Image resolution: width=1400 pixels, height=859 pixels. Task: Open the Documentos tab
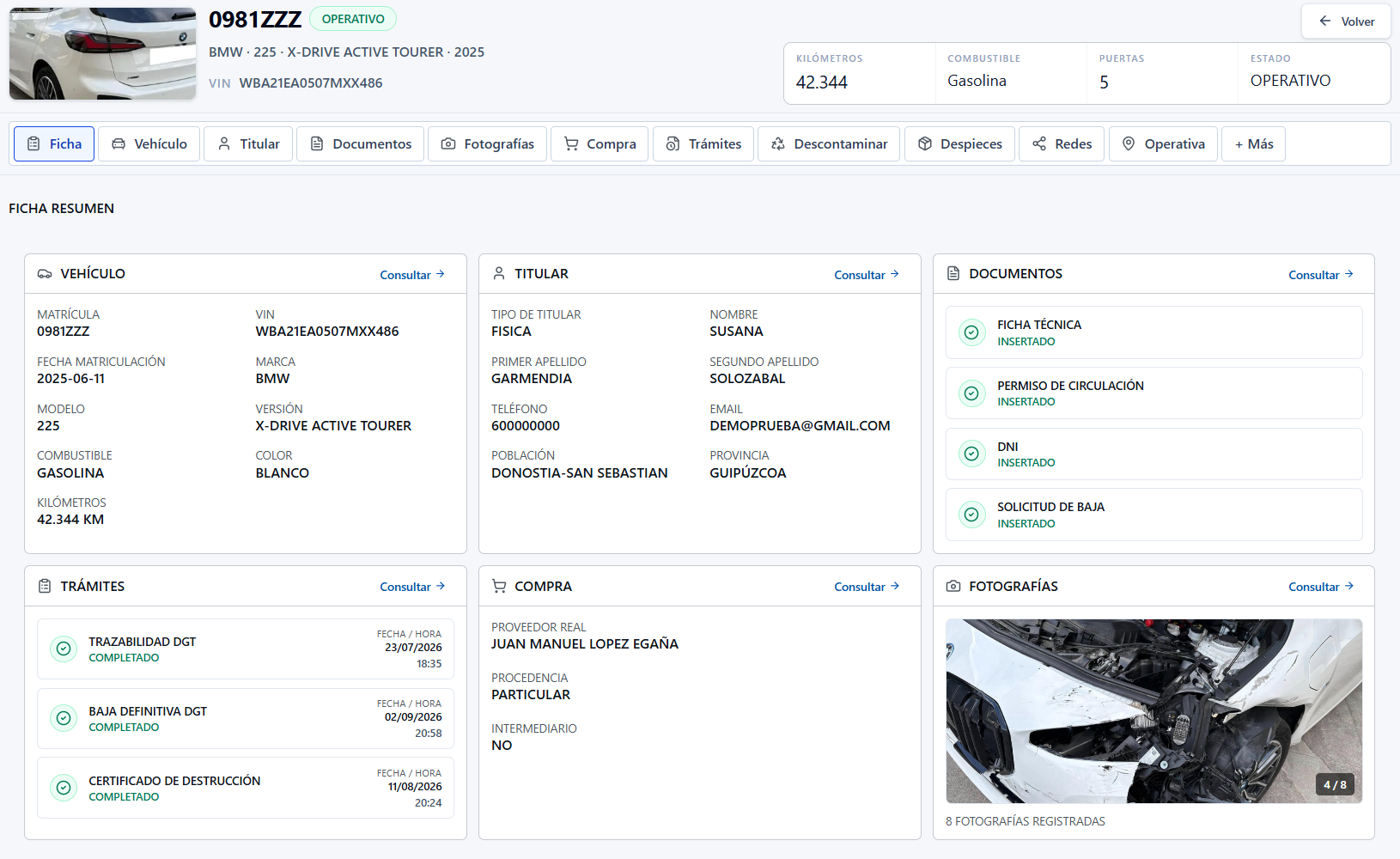pyautogui.click(x=361, y=144)
